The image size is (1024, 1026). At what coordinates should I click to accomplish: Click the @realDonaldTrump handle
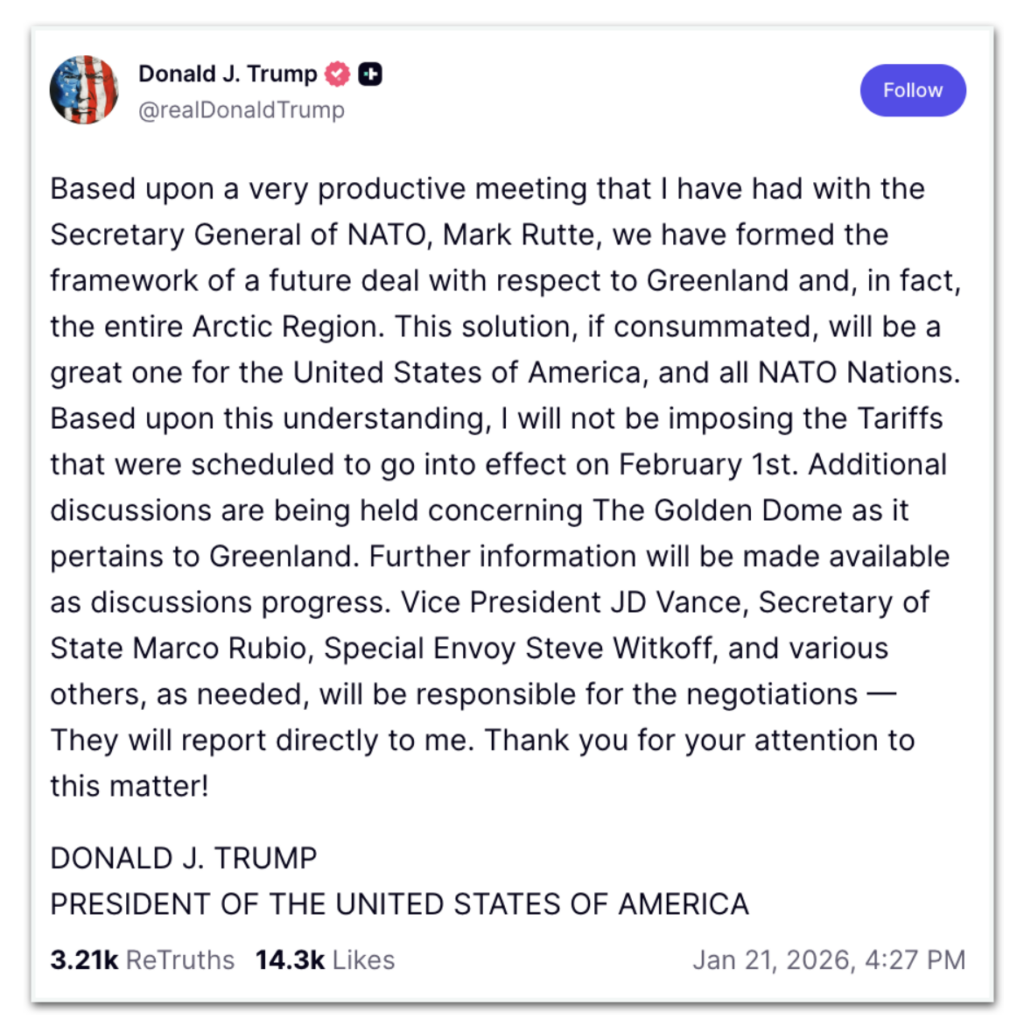click(241, 110)
